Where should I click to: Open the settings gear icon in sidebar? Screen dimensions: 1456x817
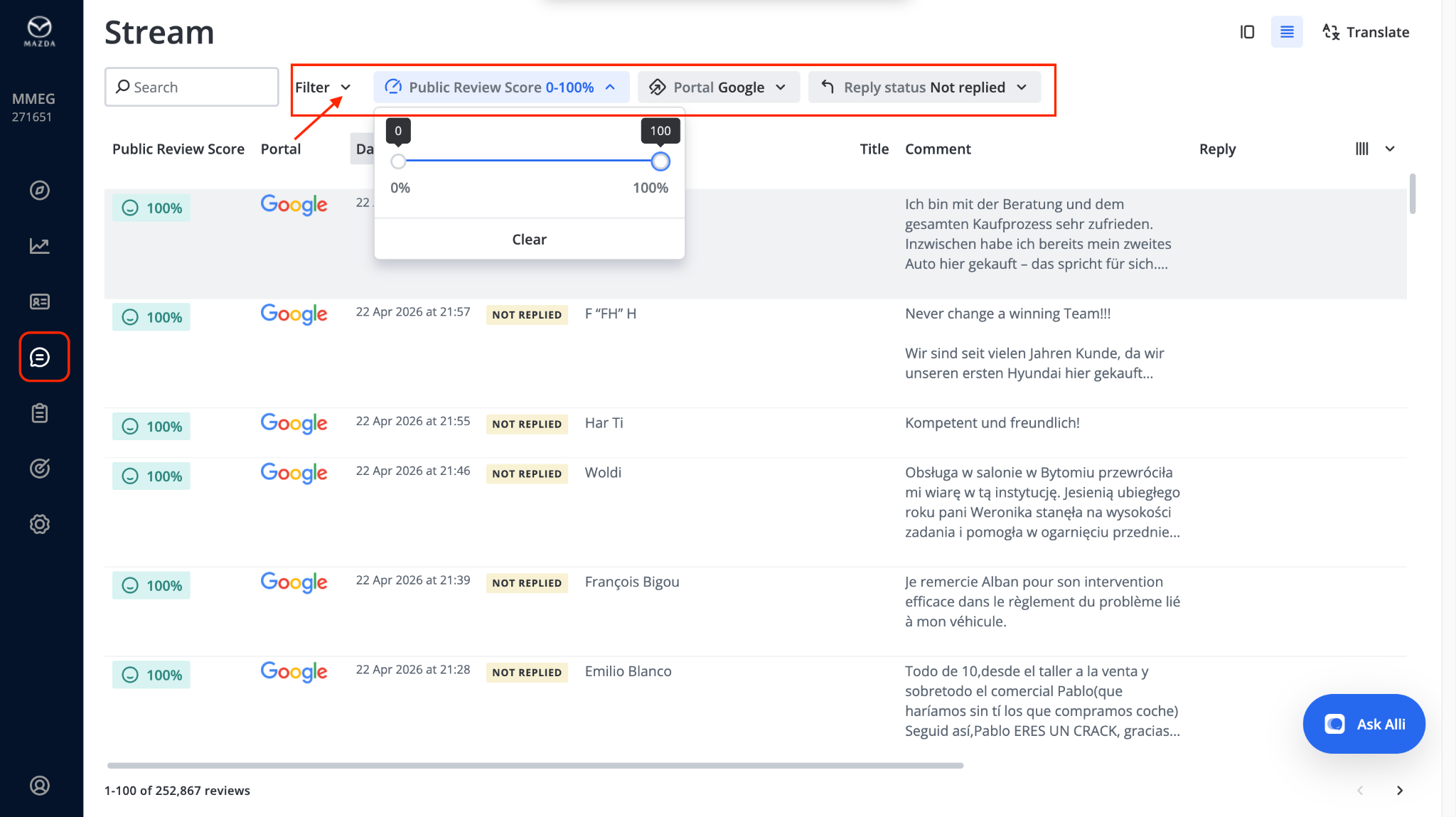(x=40, y=524)
